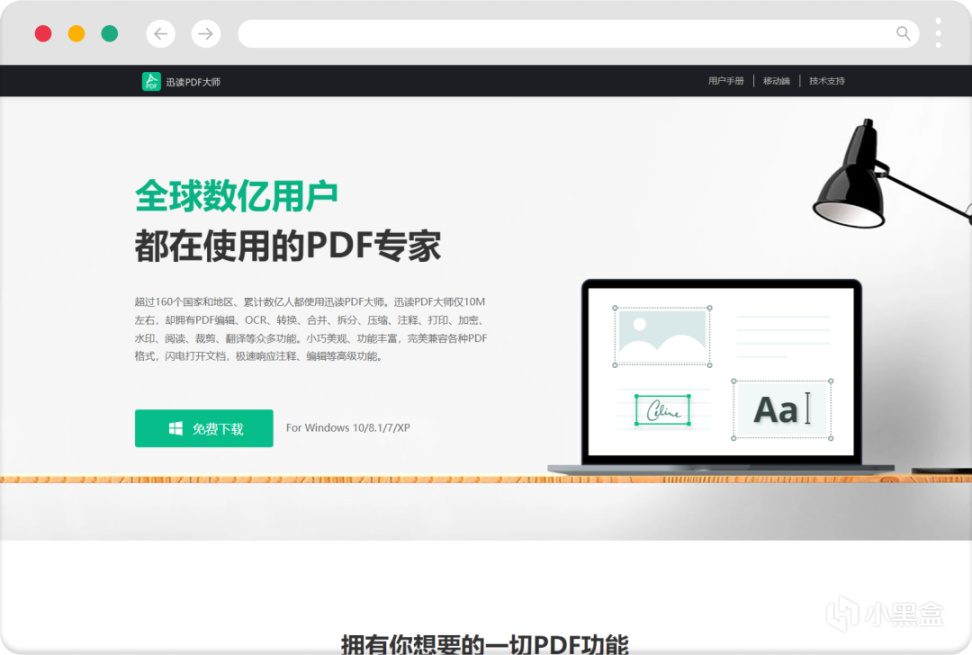Click the green window control dot
Screen dimensions: 972x655
110,33
